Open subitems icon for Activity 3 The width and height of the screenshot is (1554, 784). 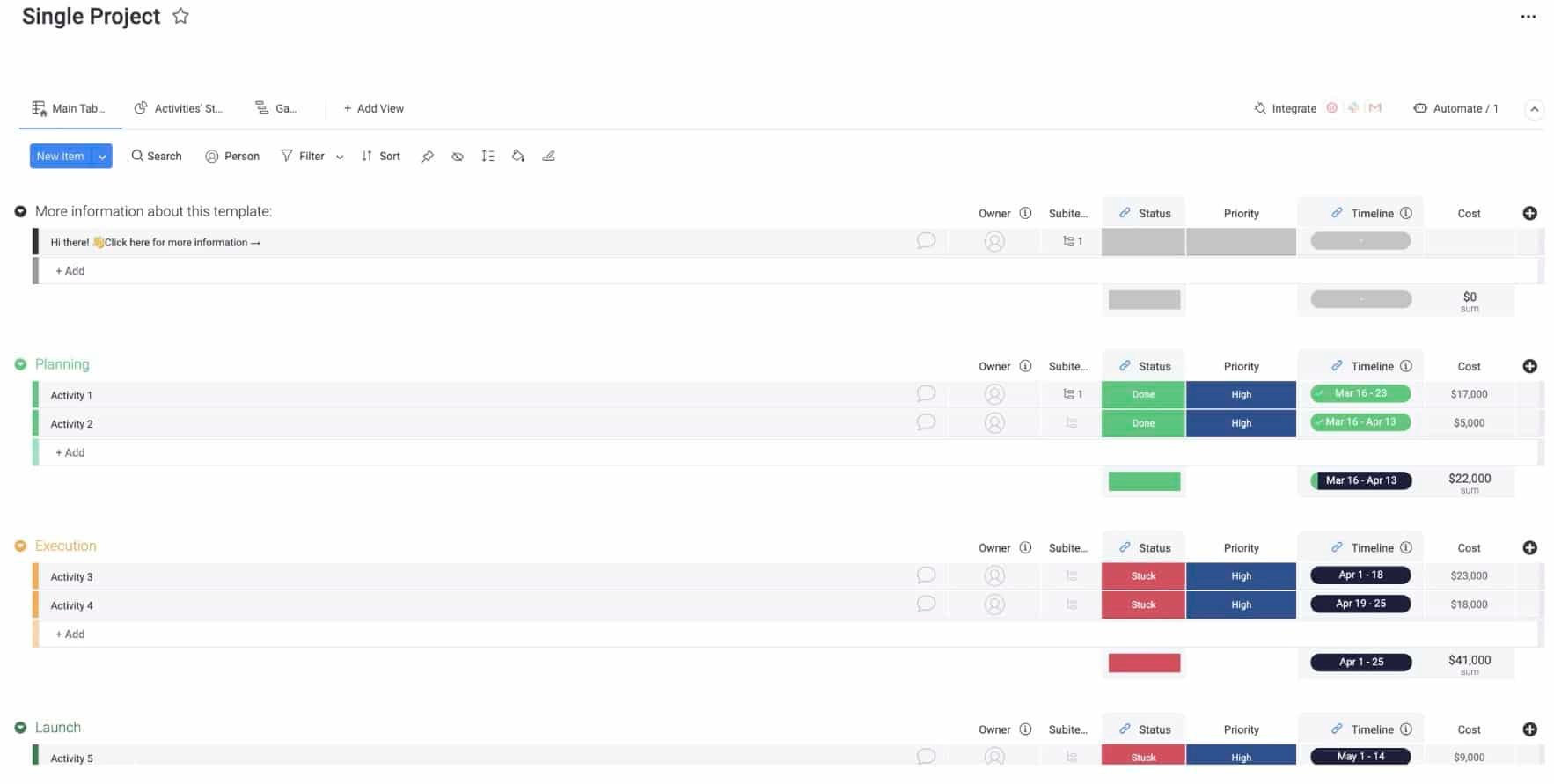(1071, 575)
